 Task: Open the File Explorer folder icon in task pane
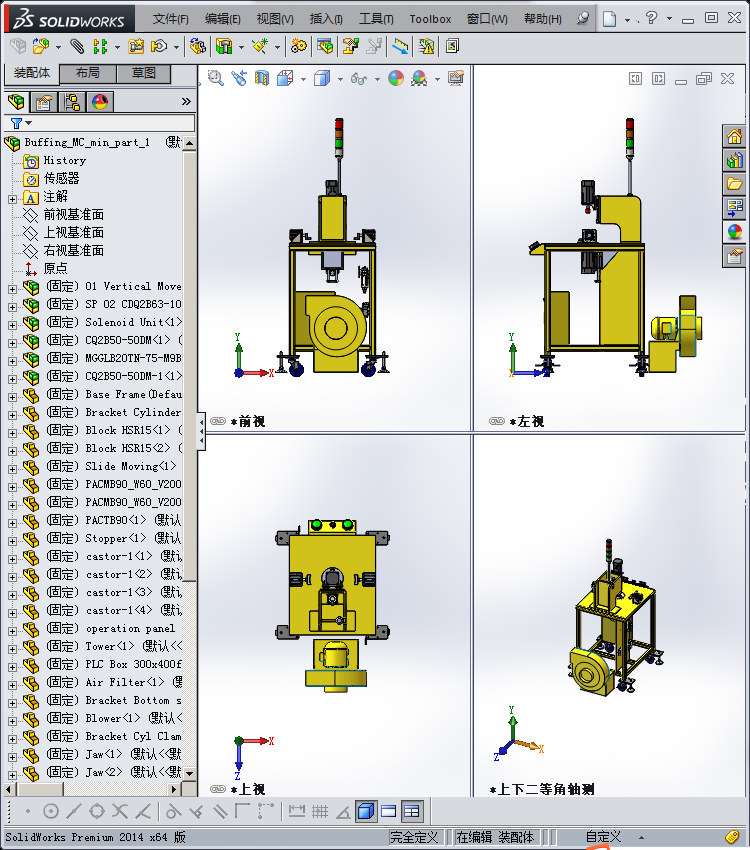point(734,184)
